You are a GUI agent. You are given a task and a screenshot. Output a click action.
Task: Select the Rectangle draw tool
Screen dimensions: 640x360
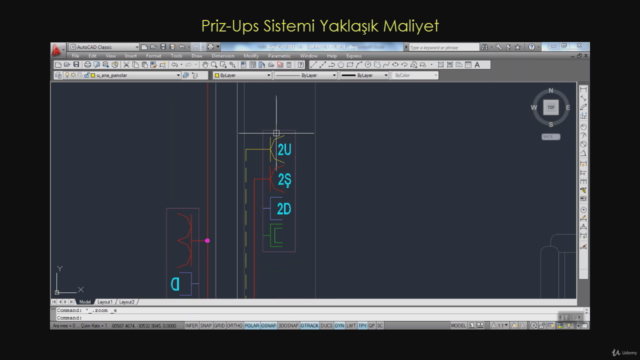point(350,65)
